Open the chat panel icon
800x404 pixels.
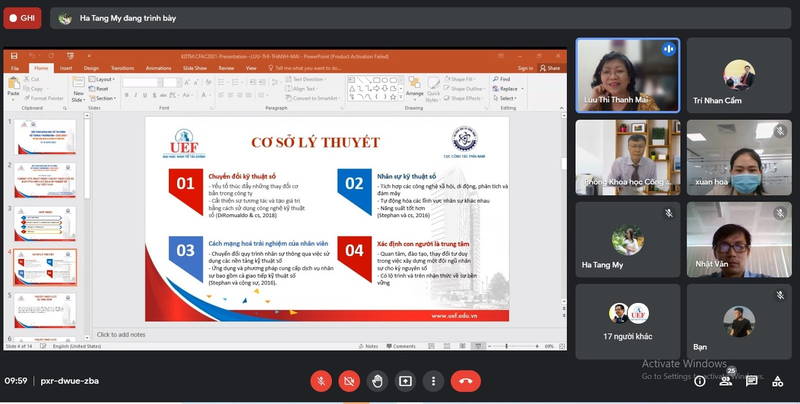pos(752,380)
